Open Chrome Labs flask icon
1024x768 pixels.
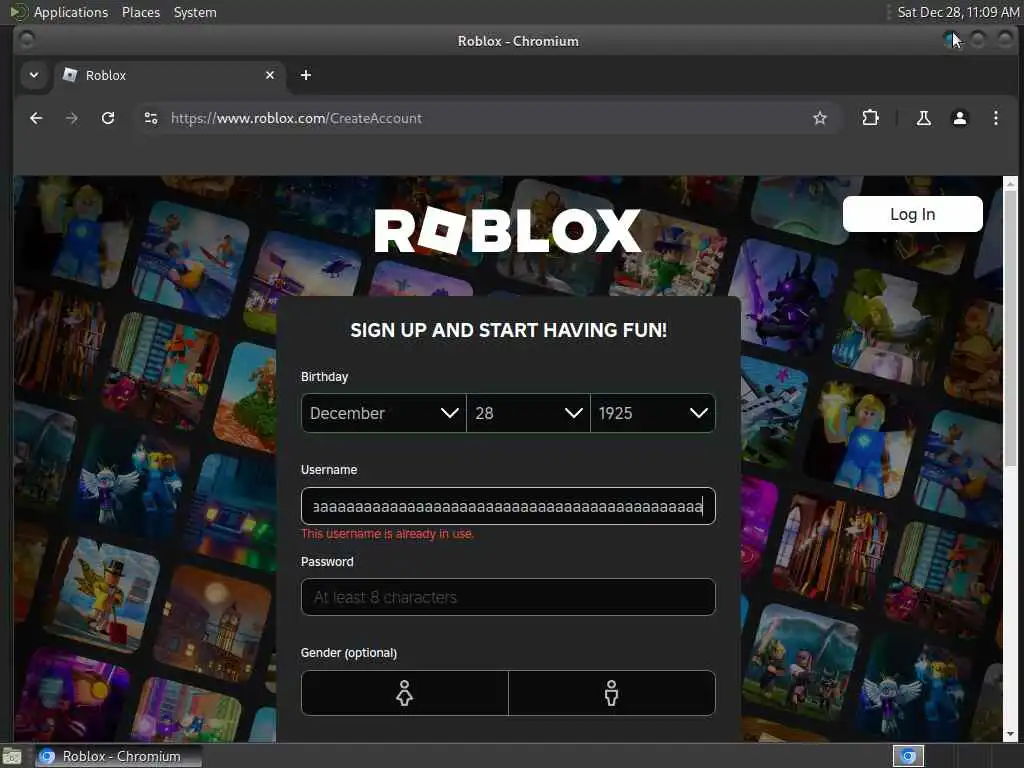(x=923, y=118)
